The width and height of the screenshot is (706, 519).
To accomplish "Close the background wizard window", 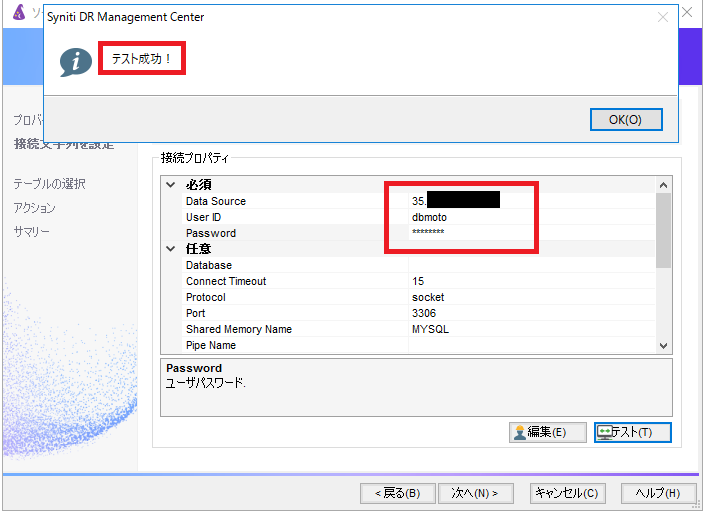I will (687, 13).
